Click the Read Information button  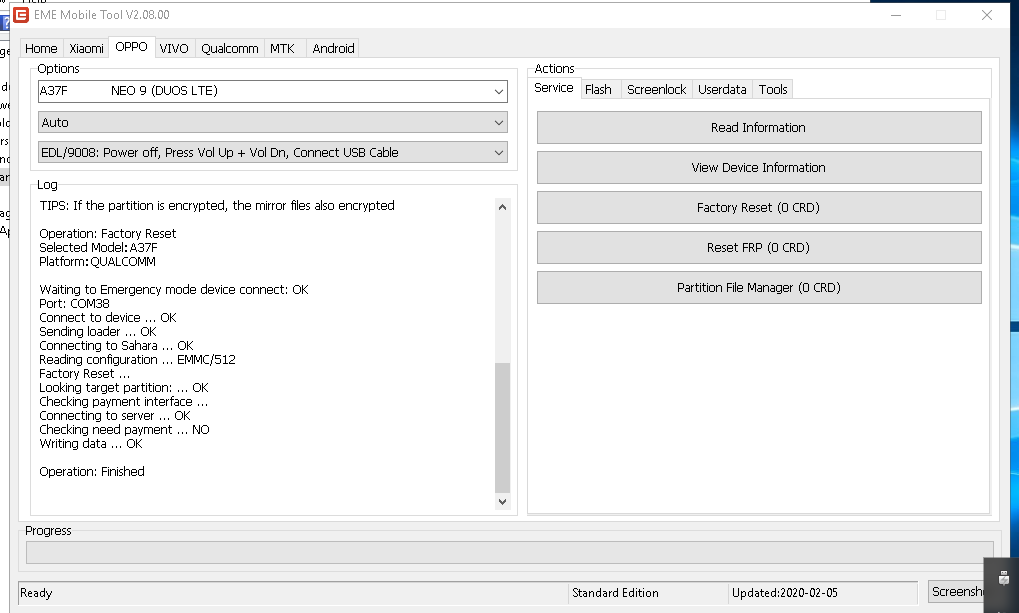pos(759,127)
